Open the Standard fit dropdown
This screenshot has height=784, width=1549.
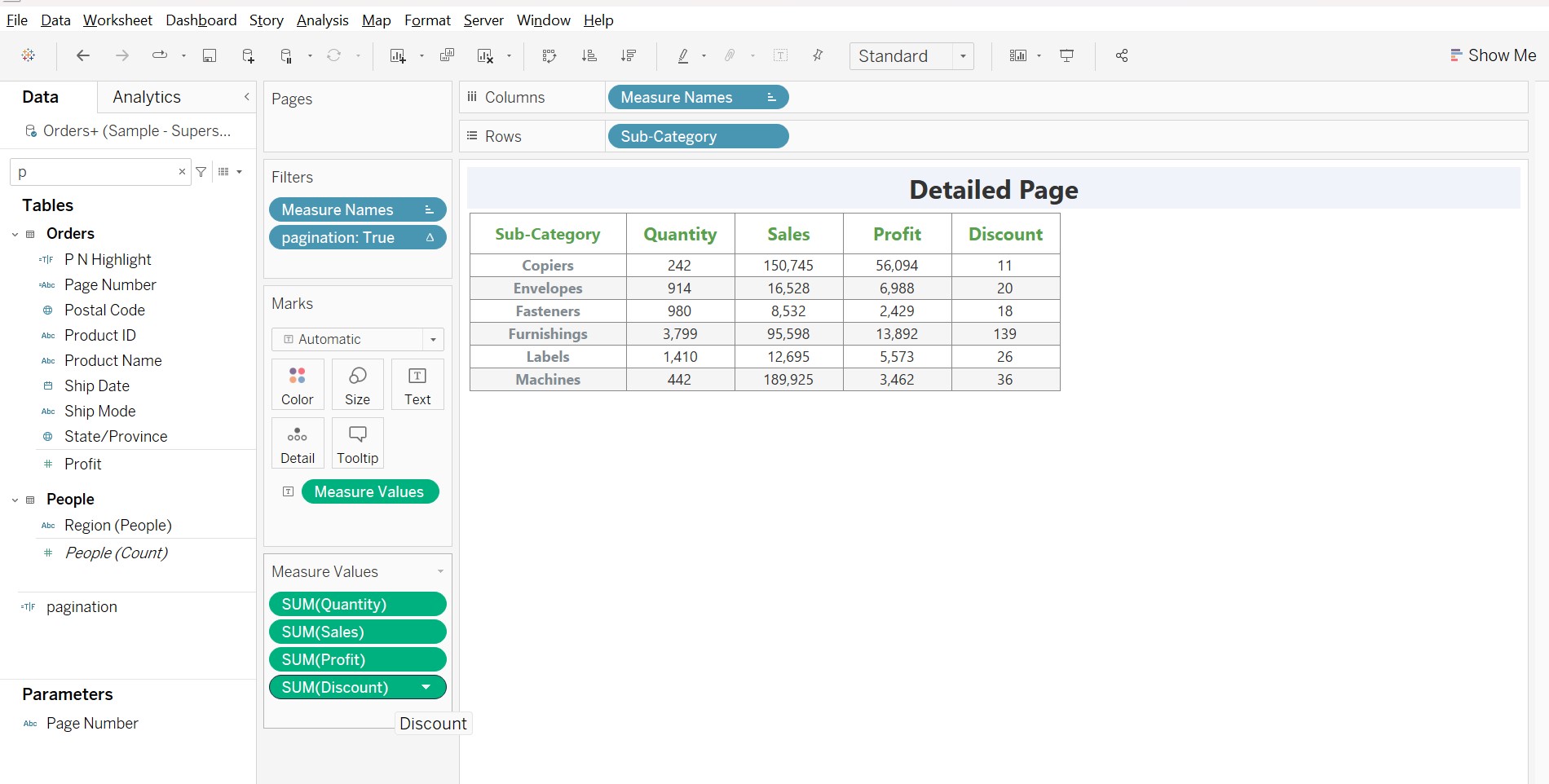963,56
